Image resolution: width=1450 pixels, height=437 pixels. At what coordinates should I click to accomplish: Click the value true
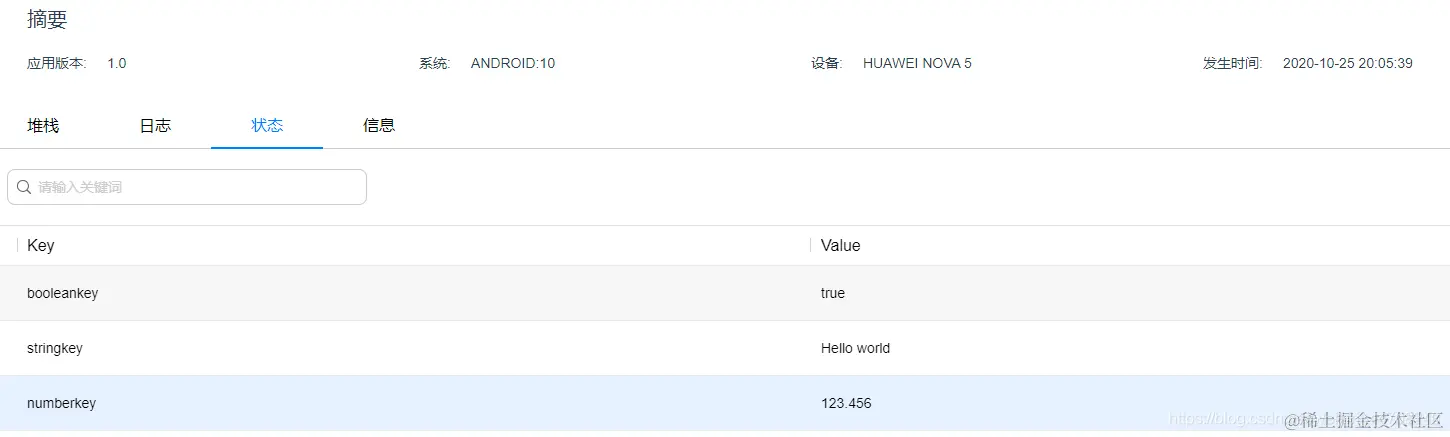833,293
